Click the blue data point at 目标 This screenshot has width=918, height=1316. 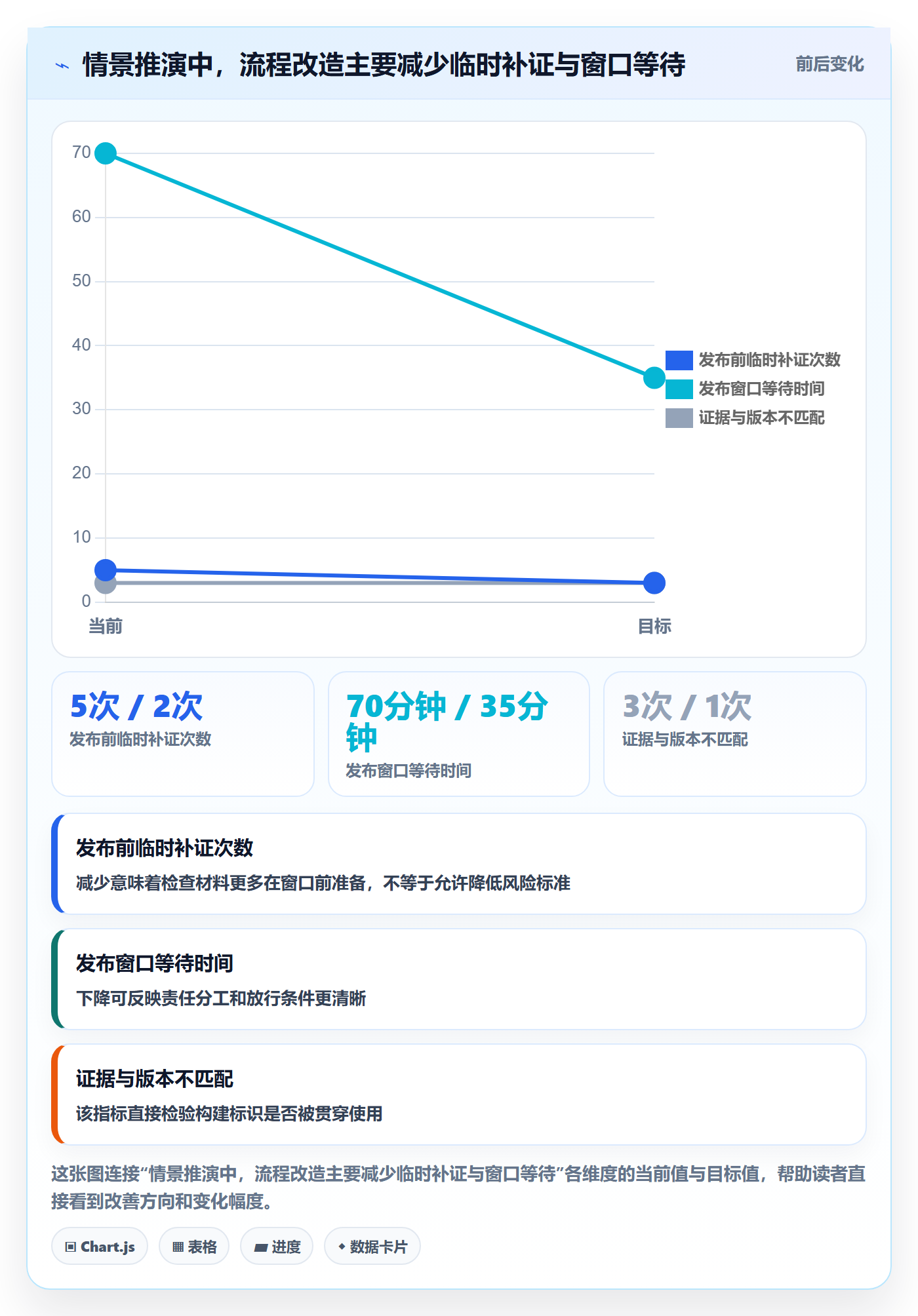coord(654,583)
